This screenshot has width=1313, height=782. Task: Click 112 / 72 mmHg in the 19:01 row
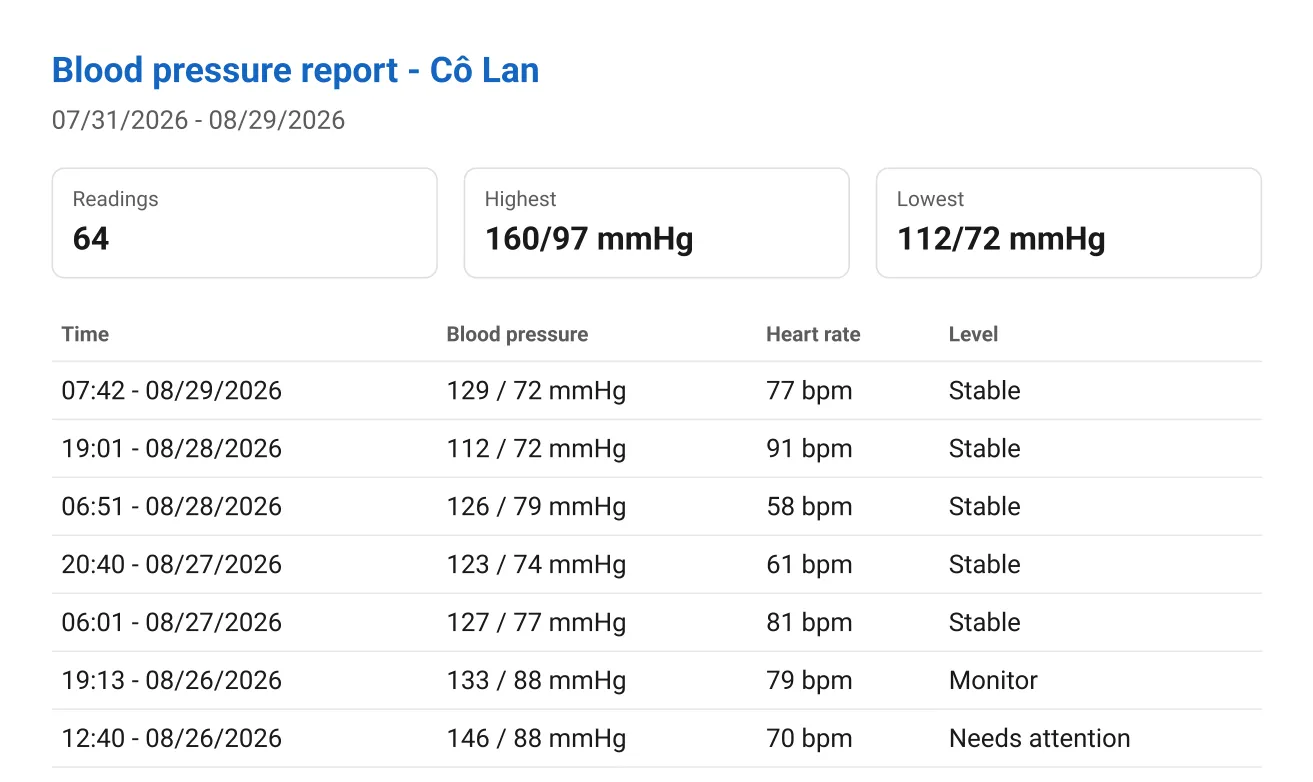pos(536,449)
